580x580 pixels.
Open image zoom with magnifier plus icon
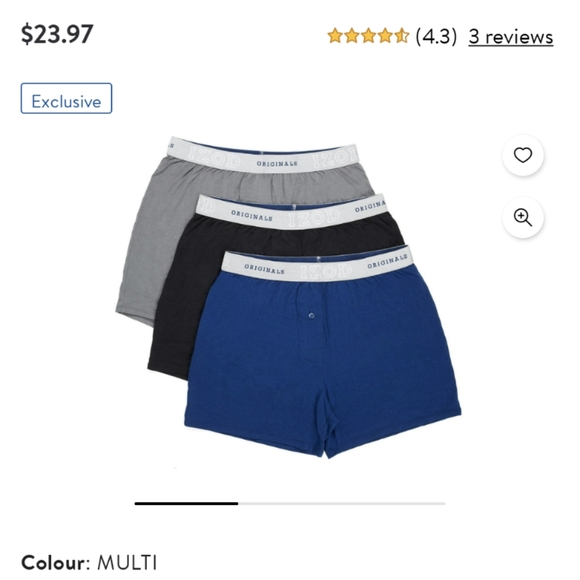coord(523,217)
